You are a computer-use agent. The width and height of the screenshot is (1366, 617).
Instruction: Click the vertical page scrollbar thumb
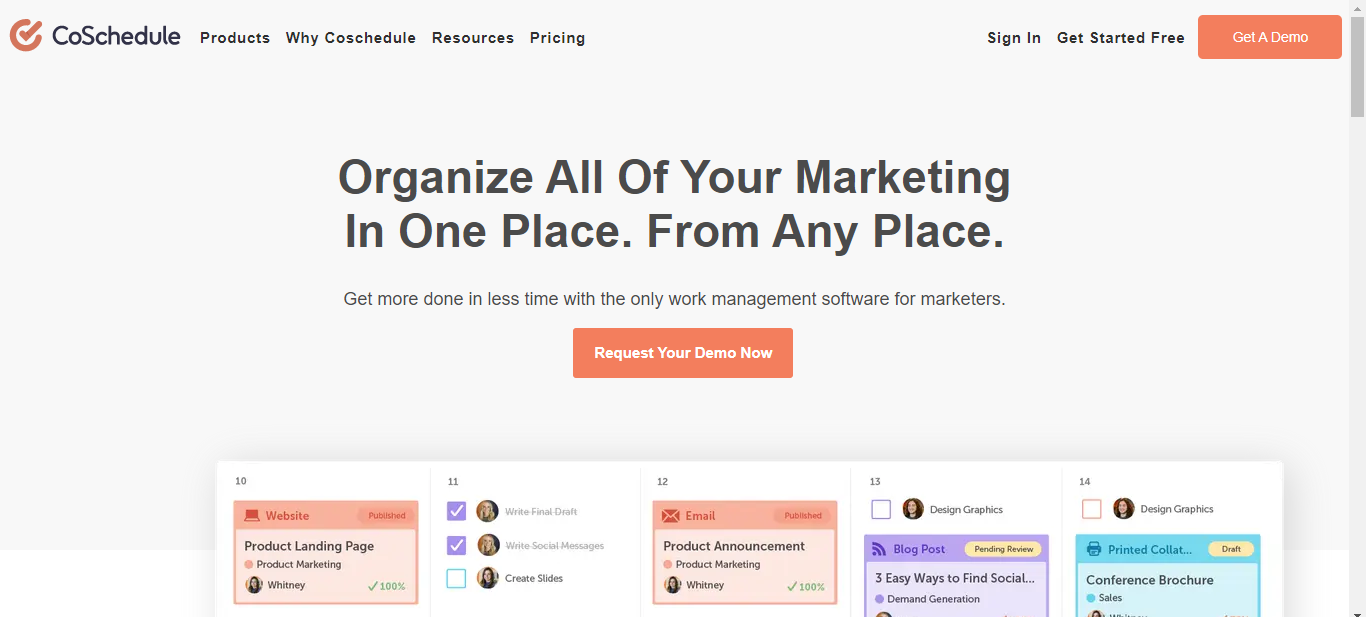point(1357,60)
